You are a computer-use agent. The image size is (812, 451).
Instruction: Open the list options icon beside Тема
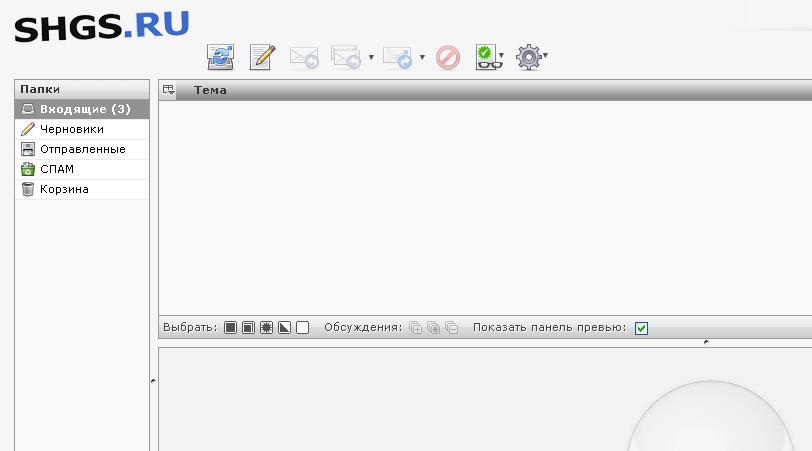point(168,90)
